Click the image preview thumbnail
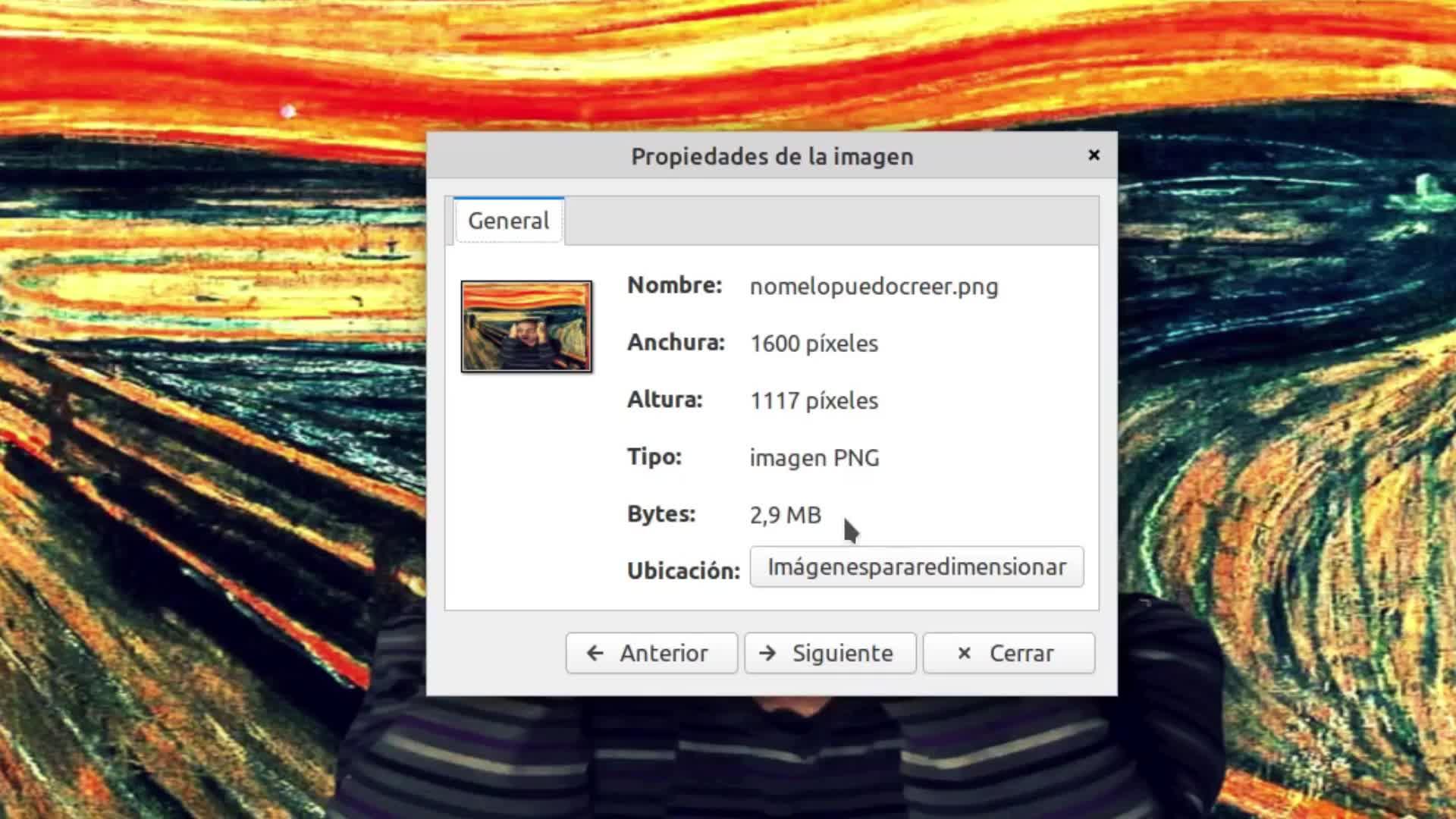 click(526, 326)
